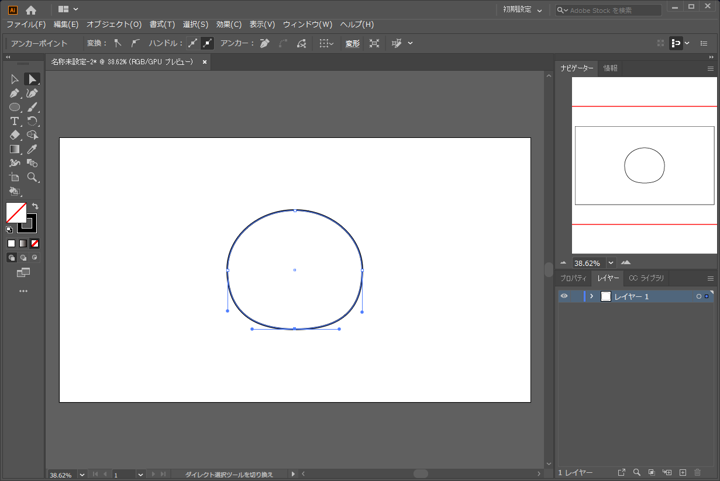Hide handles for multiple selected anchors
This screenshot has height=481, width=720.
point(208,43)
